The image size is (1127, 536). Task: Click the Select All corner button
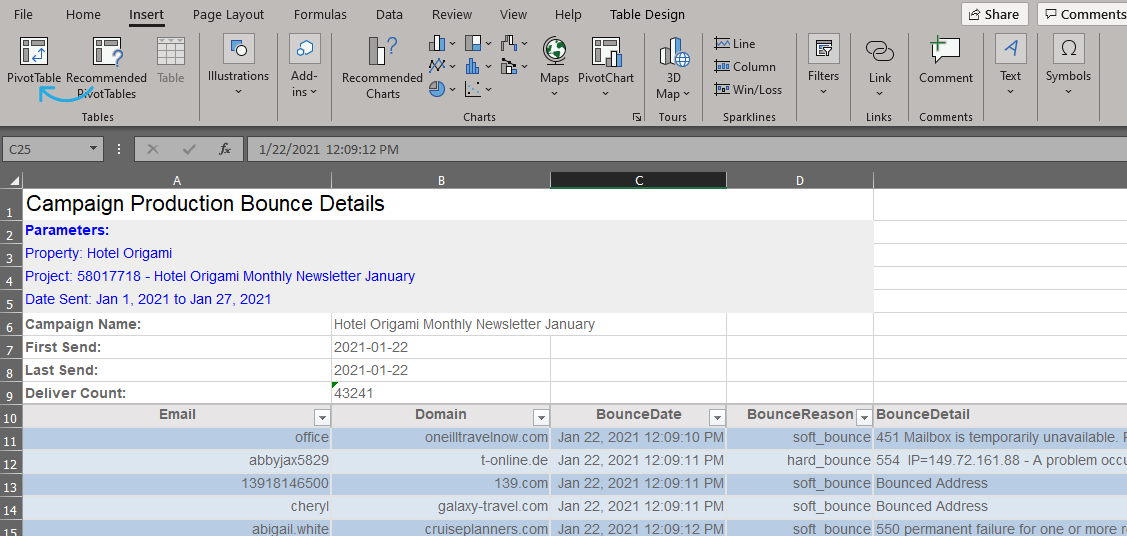coord(12,180)
